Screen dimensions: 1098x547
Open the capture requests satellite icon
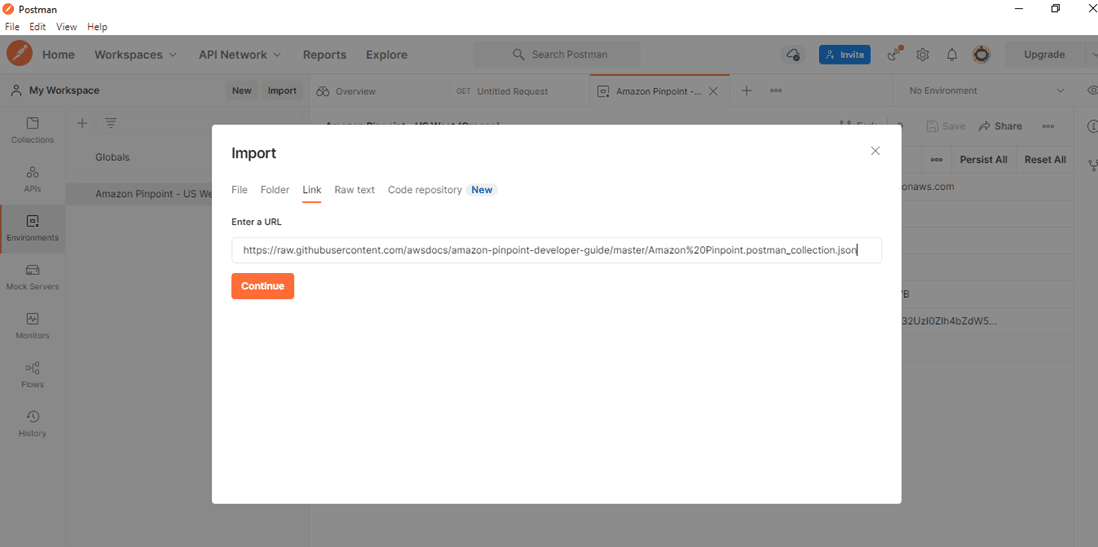[x=894, y=54]
